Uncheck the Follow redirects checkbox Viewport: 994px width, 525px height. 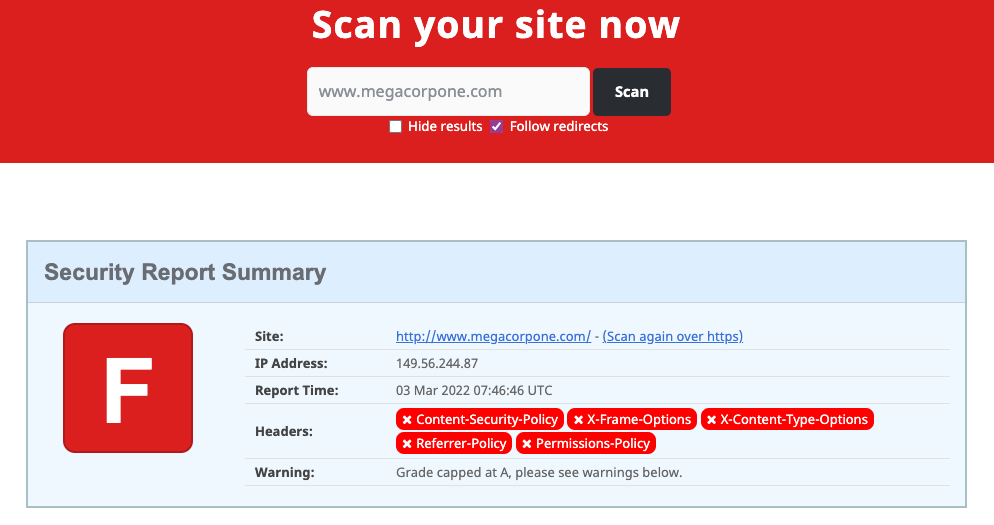coord(497,127)
